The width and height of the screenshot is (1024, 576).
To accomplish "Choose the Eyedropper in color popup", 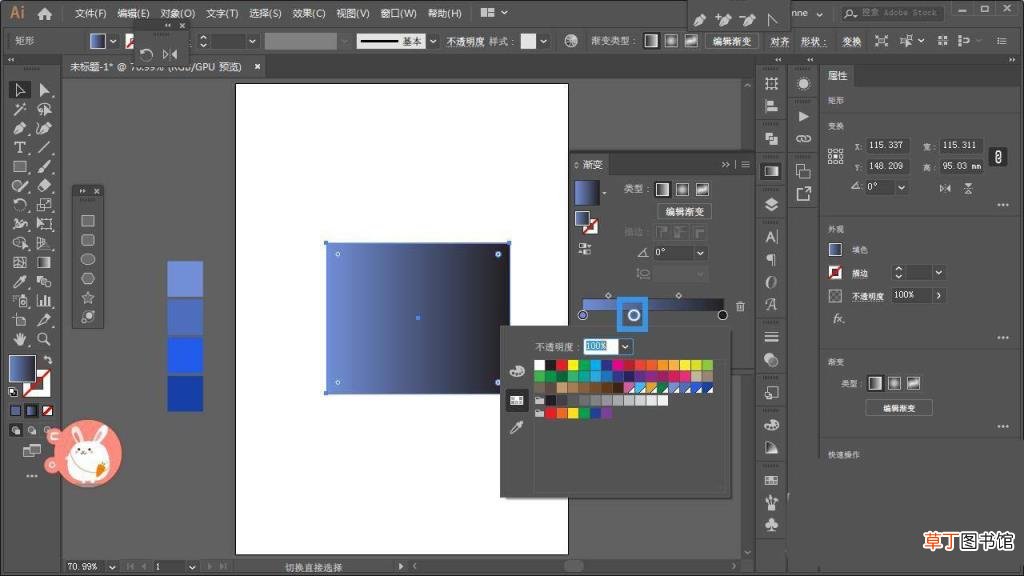I will [x=517, y=428].
